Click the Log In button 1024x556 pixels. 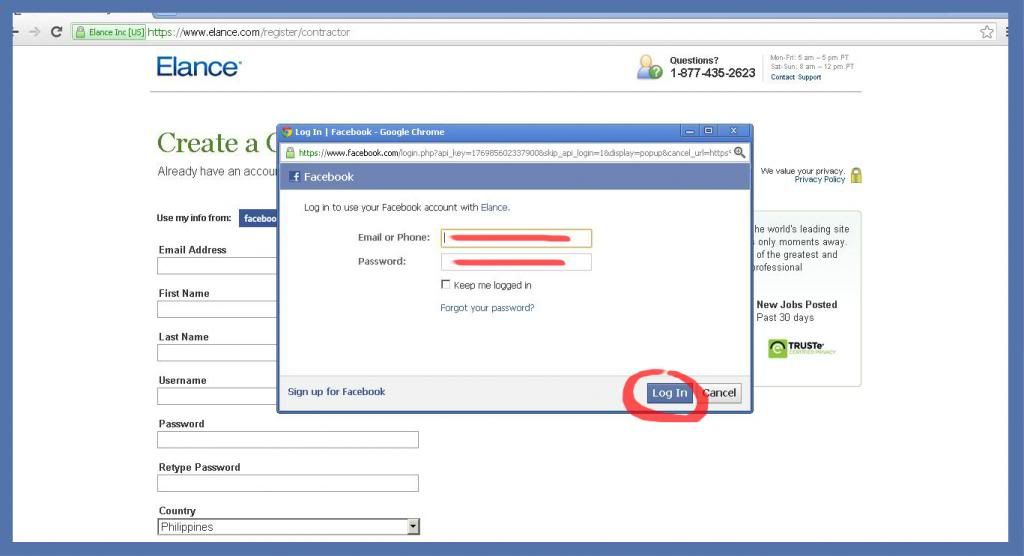point(669,393)
